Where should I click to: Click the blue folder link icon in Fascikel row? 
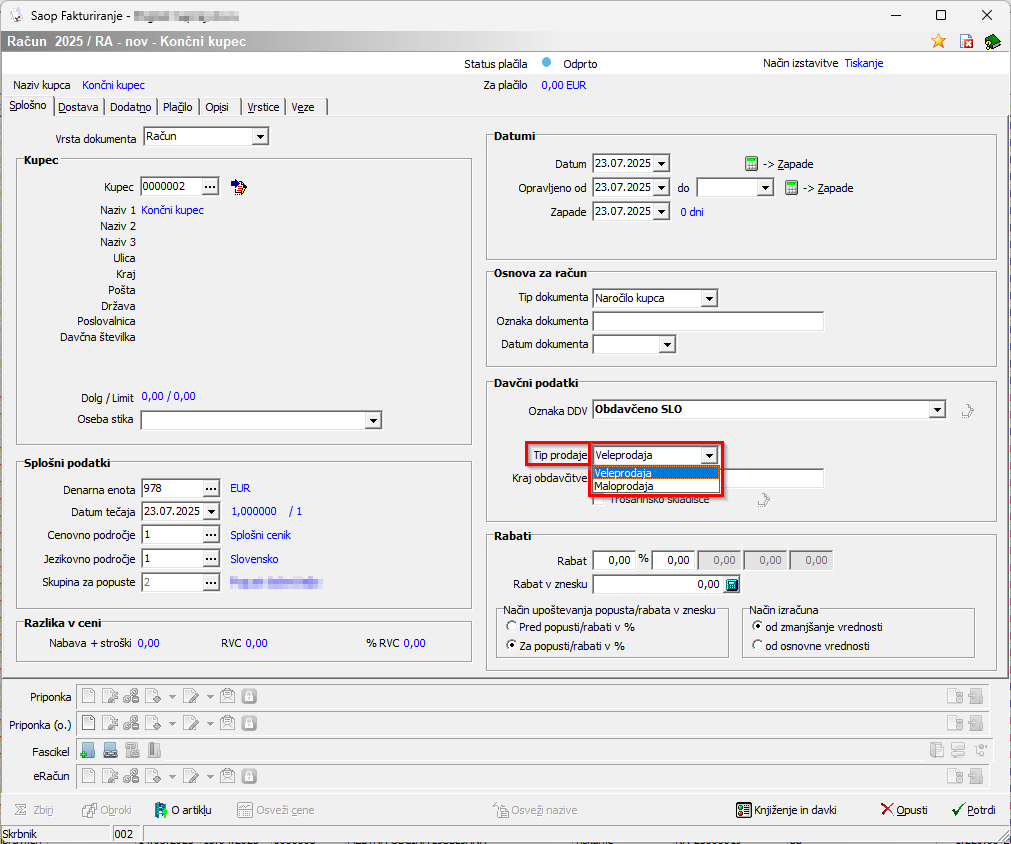(110, 750)
